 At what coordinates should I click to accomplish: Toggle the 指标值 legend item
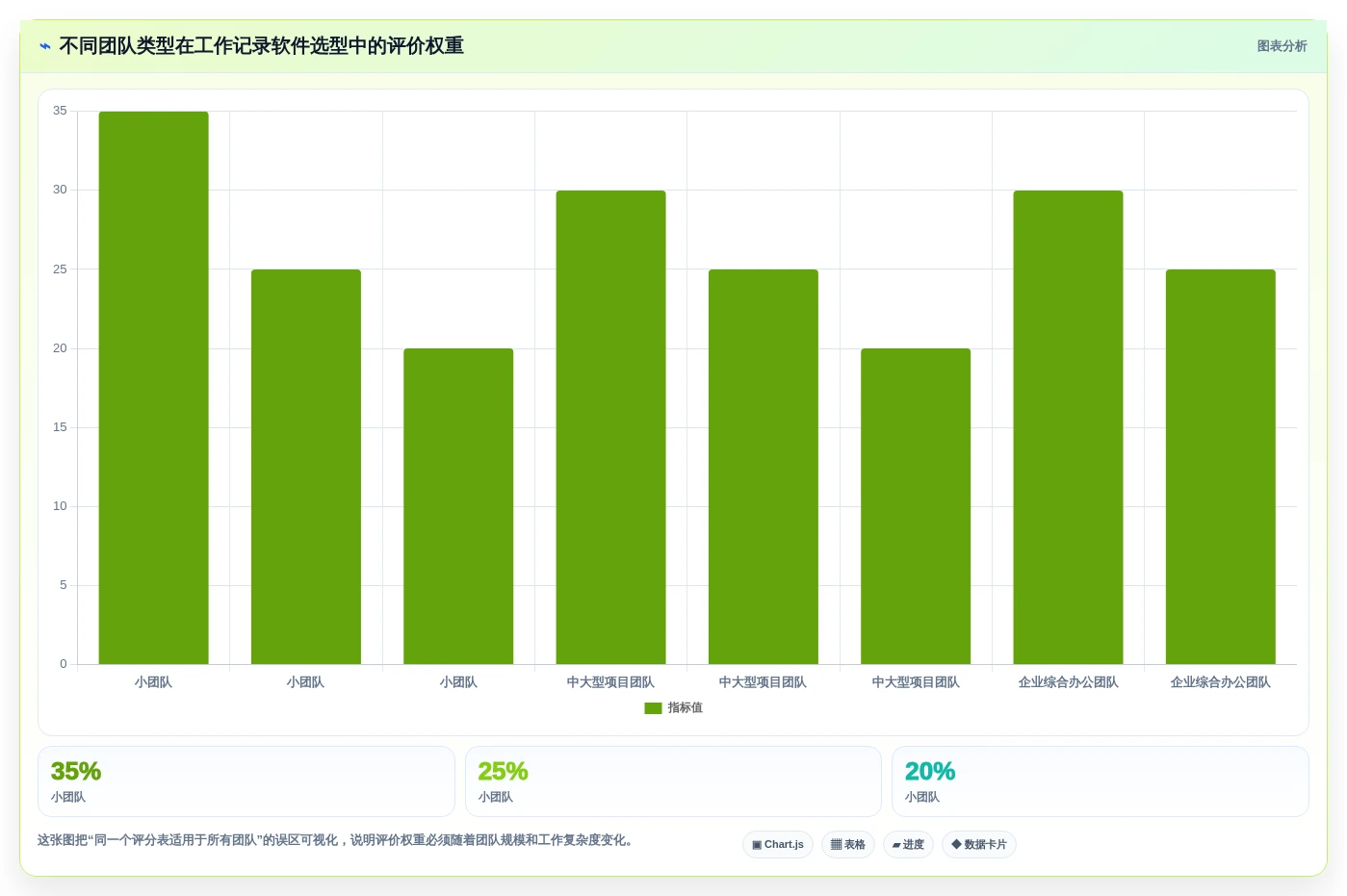pos(673,707)
